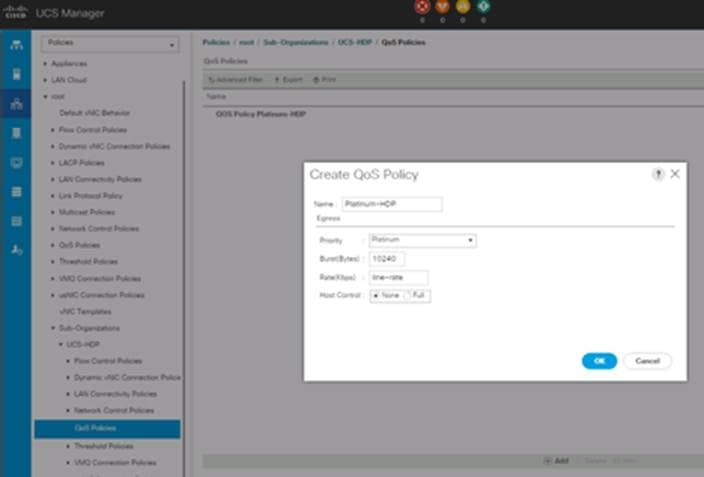Open the Equipment section in the sidebar
The width and height of the screenshot is (704, 477).
pos(16,45)
